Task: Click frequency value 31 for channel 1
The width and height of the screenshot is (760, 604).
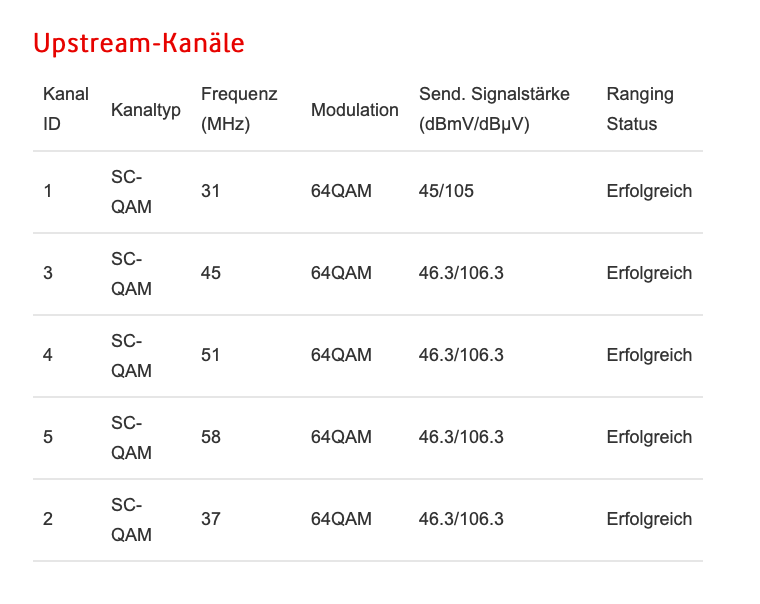Action: [x=210, y=191]
